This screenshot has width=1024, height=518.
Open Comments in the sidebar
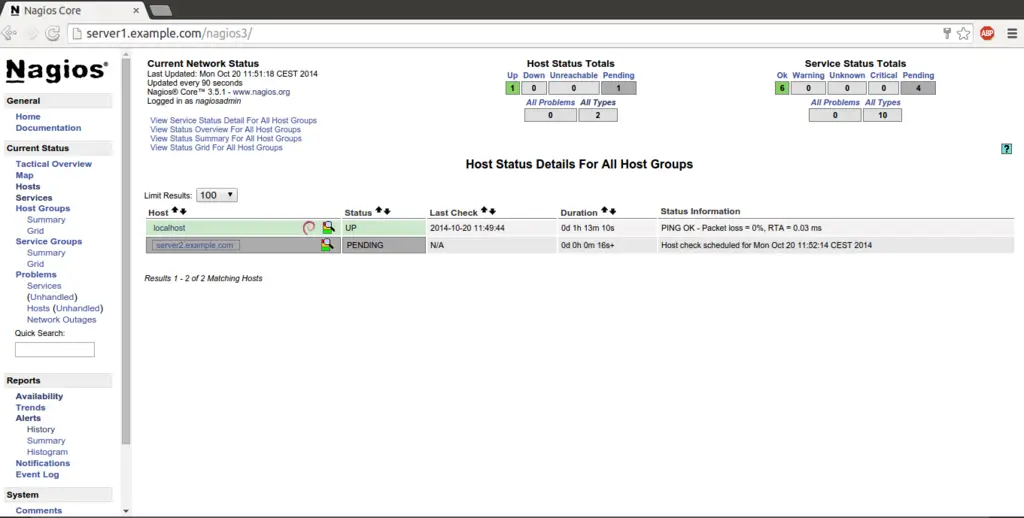[x=39, y=510]
